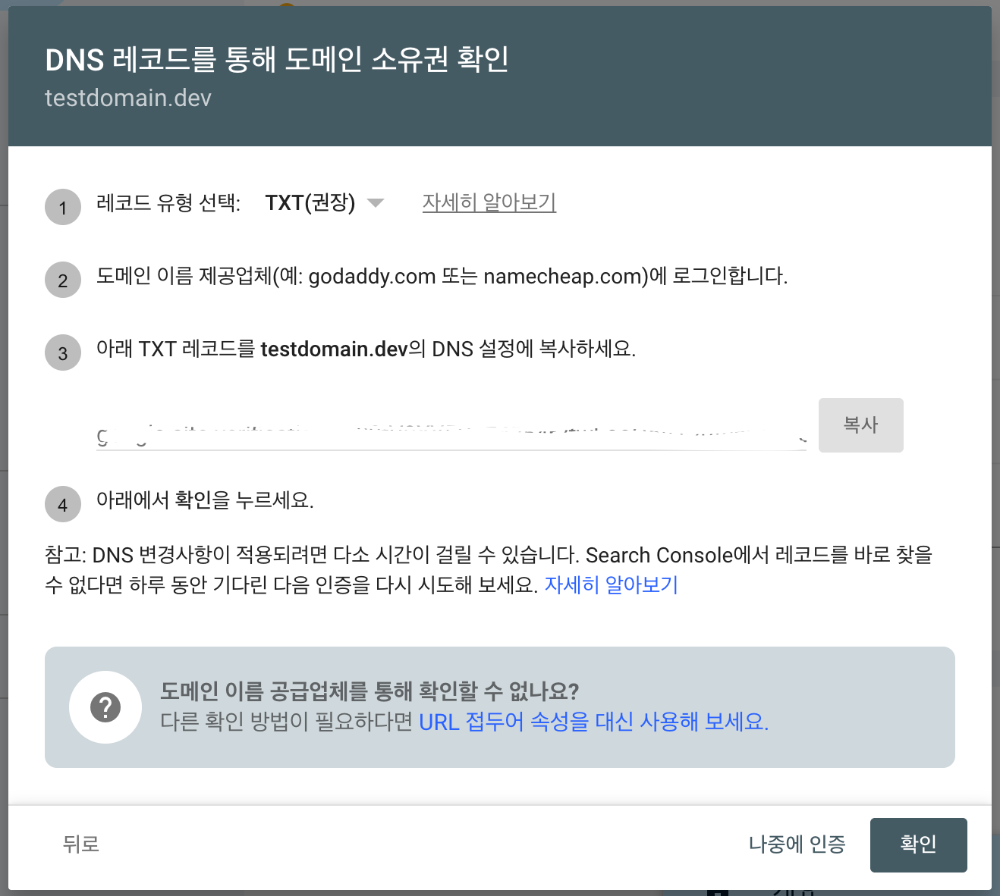Click the arrow beside TXT(권장)

(375, 203)
